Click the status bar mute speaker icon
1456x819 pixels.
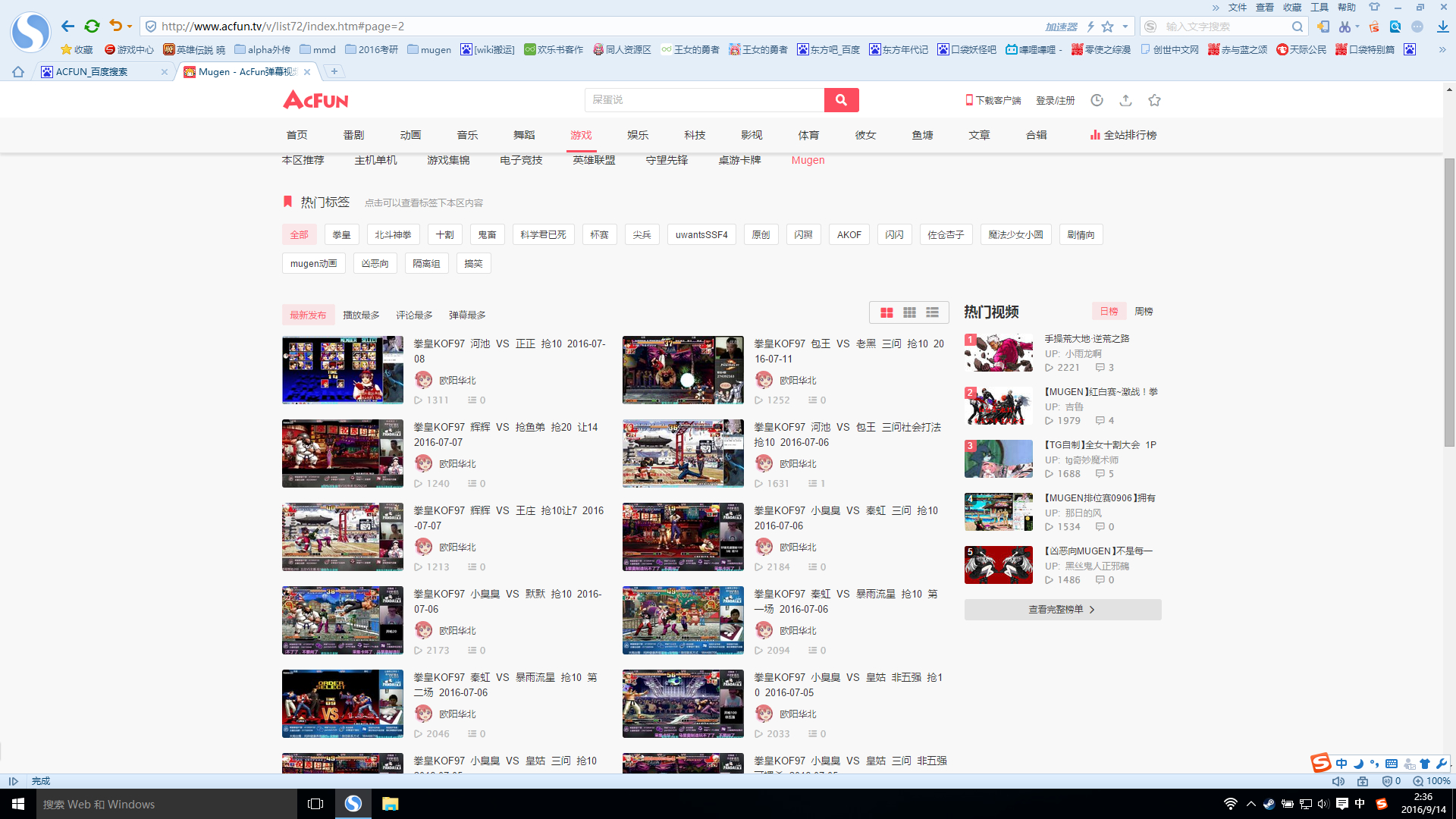[1338, 781]
